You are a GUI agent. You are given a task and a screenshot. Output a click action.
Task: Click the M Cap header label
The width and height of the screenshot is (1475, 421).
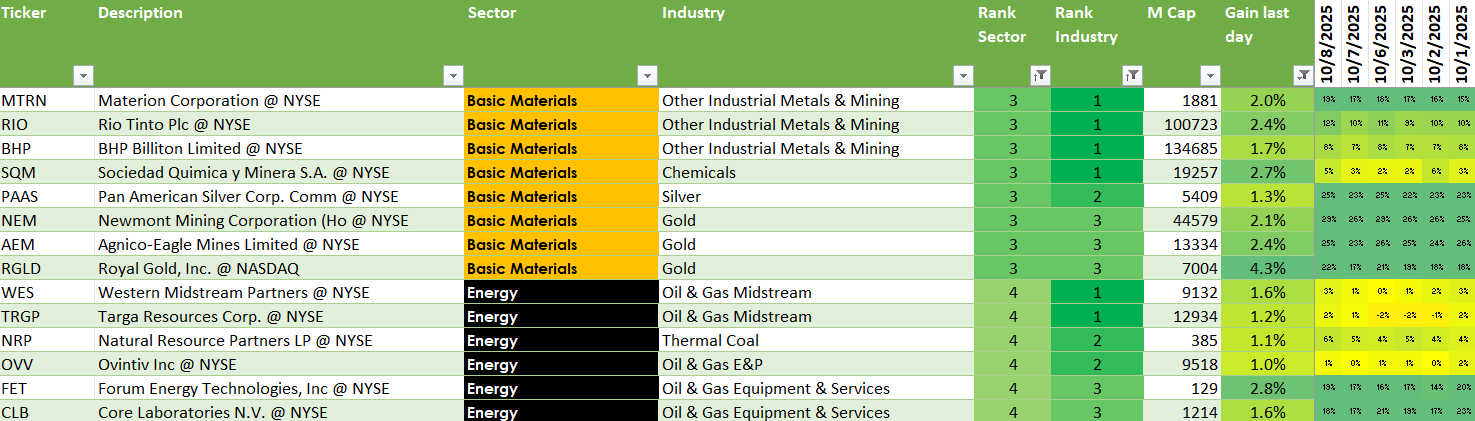pyautogui.click(x=1173, y=13)
